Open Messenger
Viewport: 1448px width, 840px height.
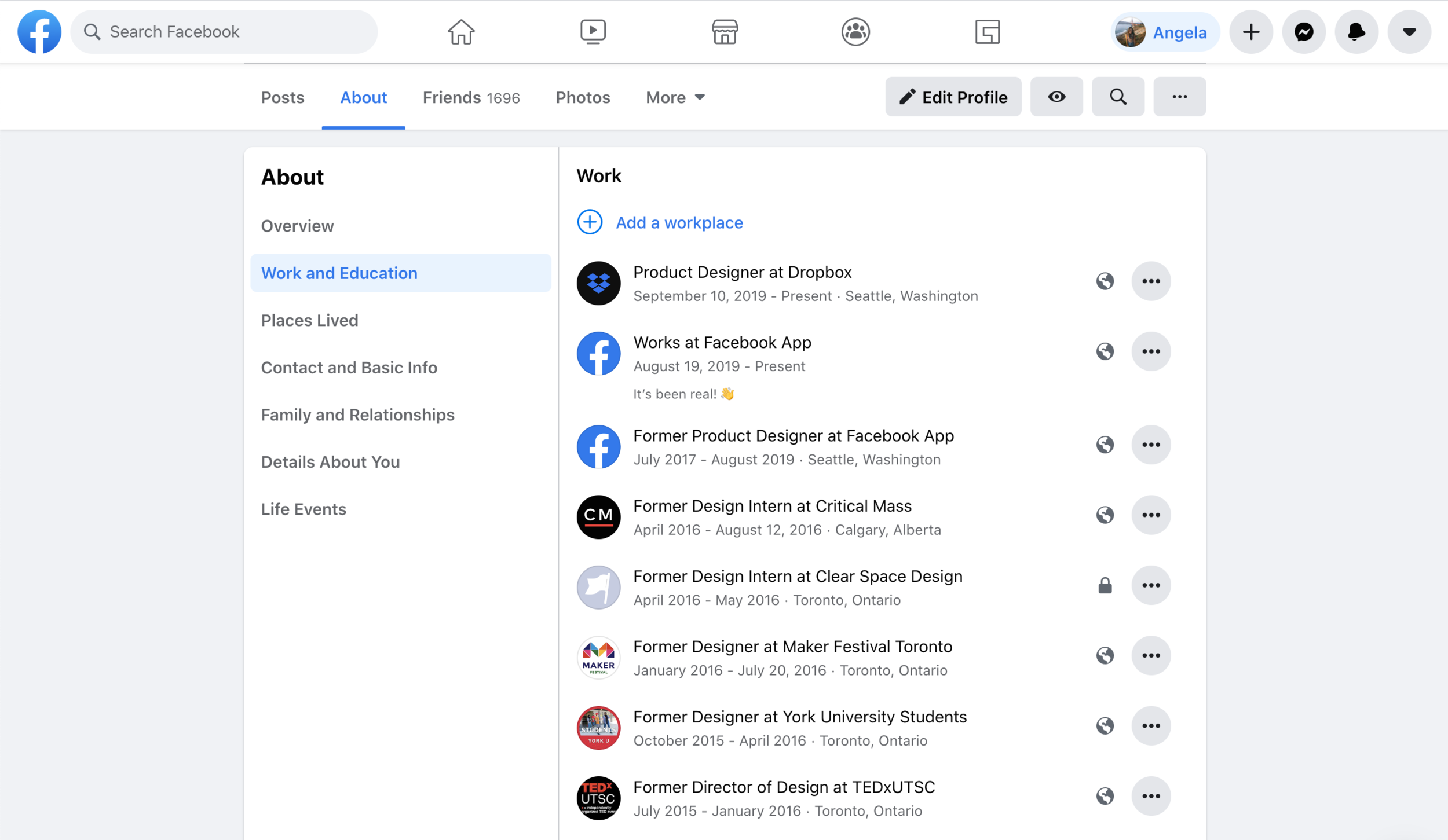(x=1304, y=32)
